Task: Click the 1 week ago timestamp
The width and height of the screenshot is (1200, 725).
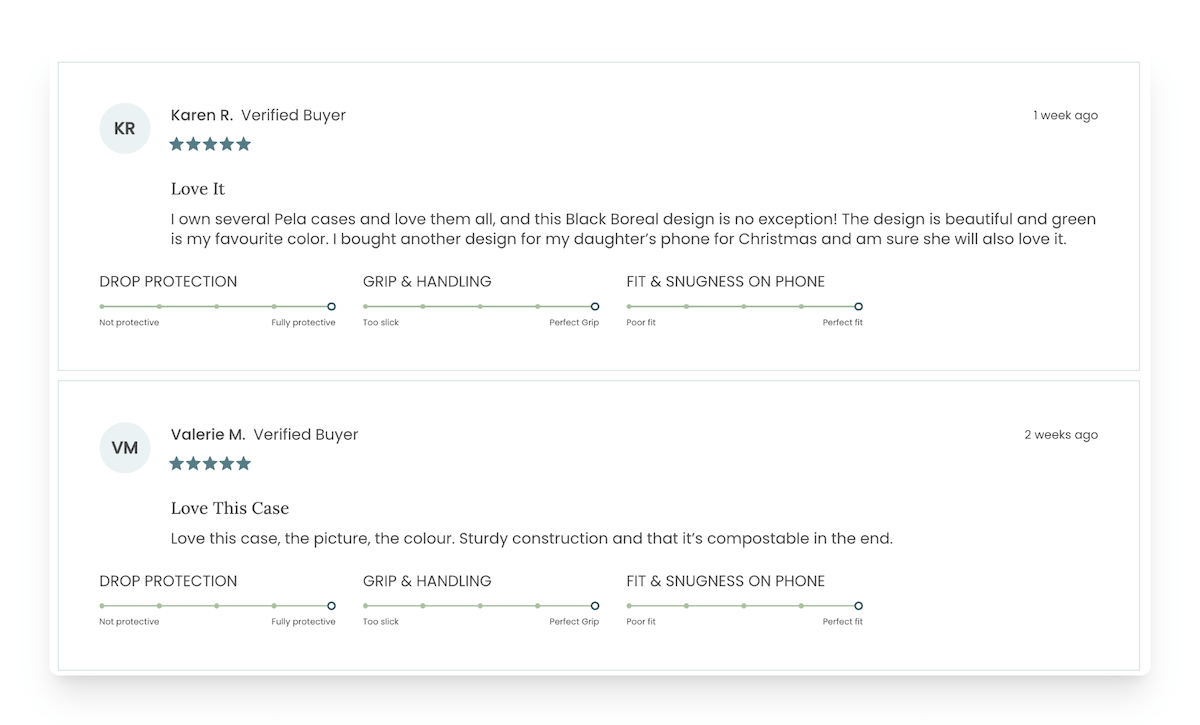Action: tap(1066, 115)
